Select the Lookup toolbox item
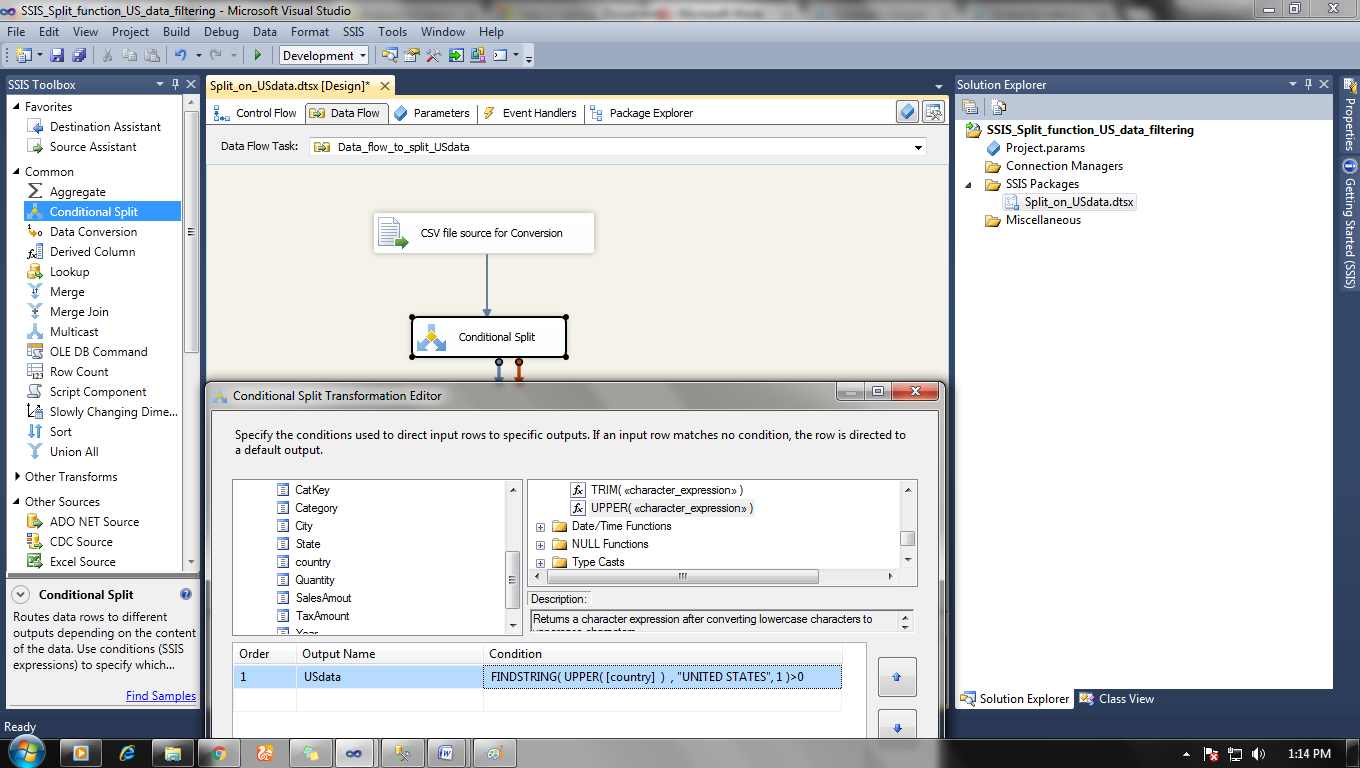Image resolution: width=1360 pixels, height=768 pixels. click(x=69, y=271)
